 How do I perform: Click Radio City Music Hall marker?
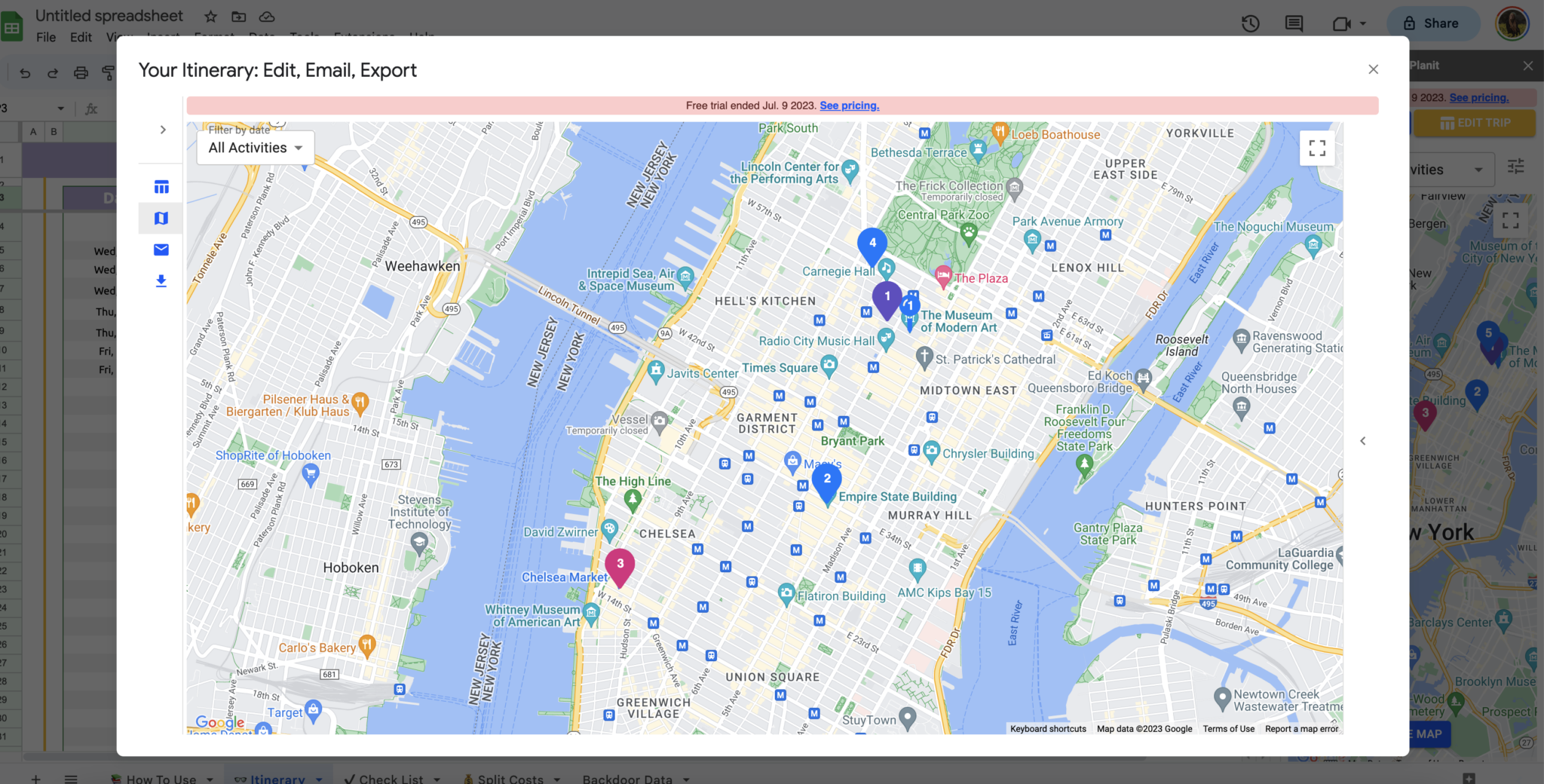(887, 338)
